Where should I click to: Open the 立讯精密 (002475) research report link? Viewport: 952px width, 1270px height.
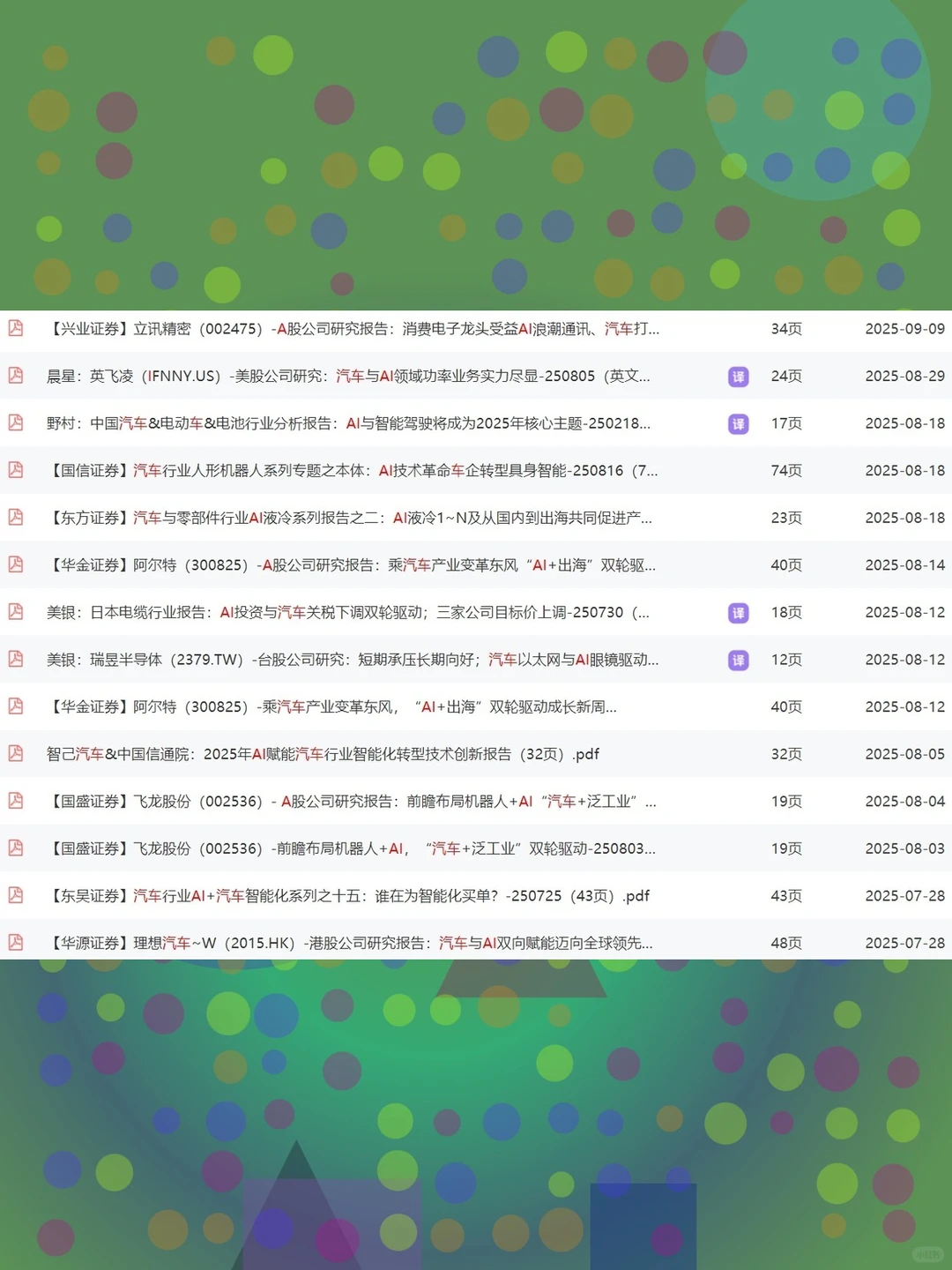tap(353, 328)
